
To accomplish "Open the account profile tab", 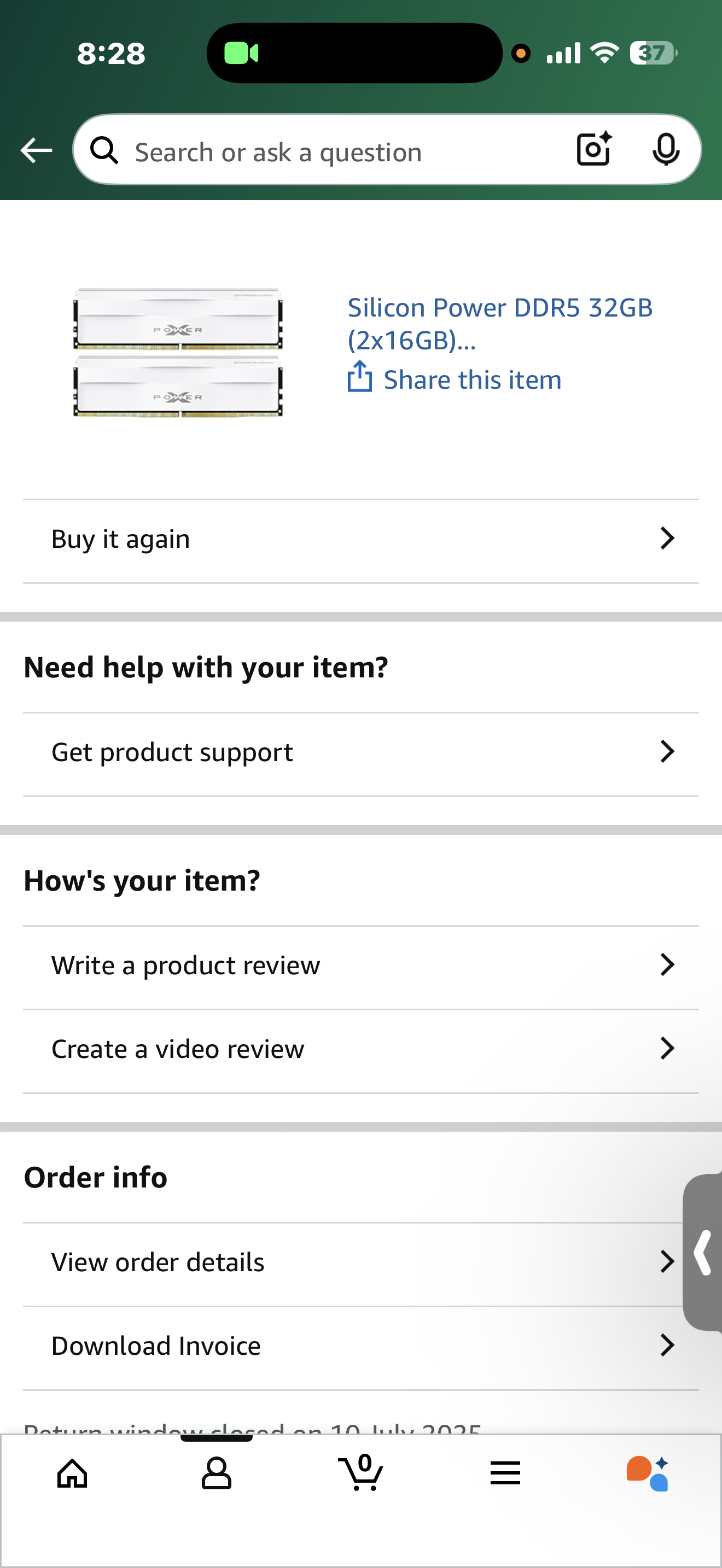I will (216, 1473).
